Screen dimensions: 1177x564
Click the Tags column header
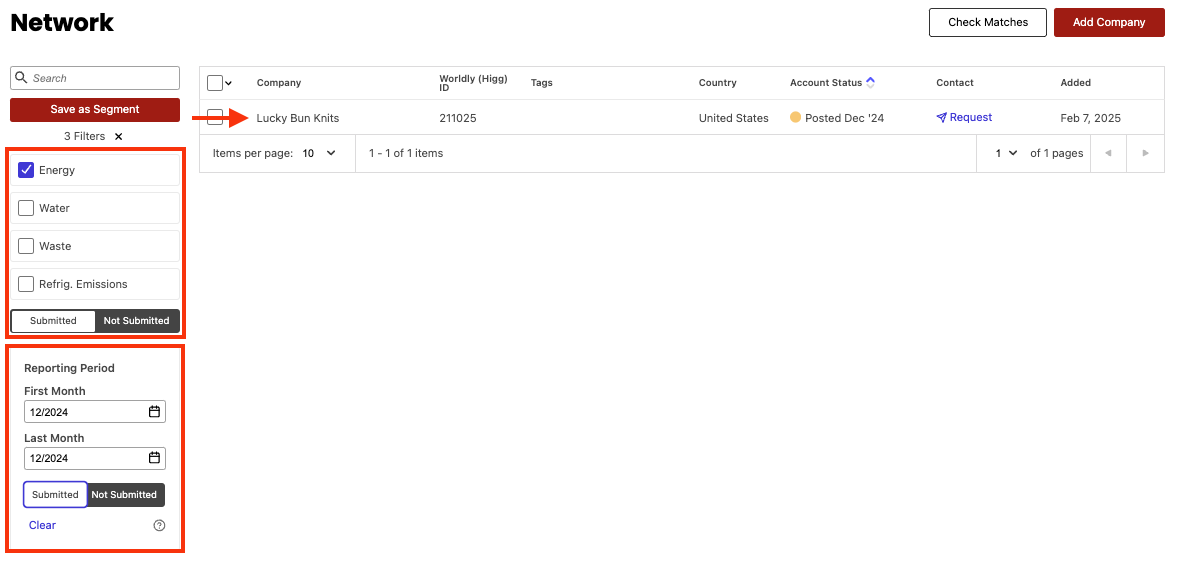[x=541, y=83]
